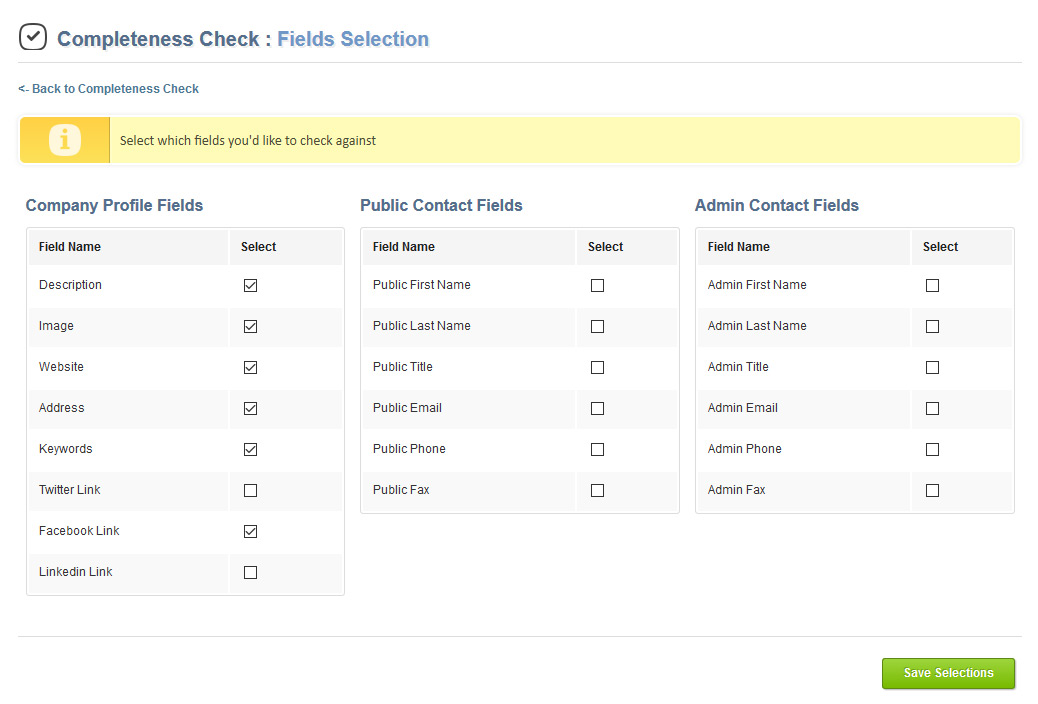Enable the Admin First Name checkbox

coord(932,285)
